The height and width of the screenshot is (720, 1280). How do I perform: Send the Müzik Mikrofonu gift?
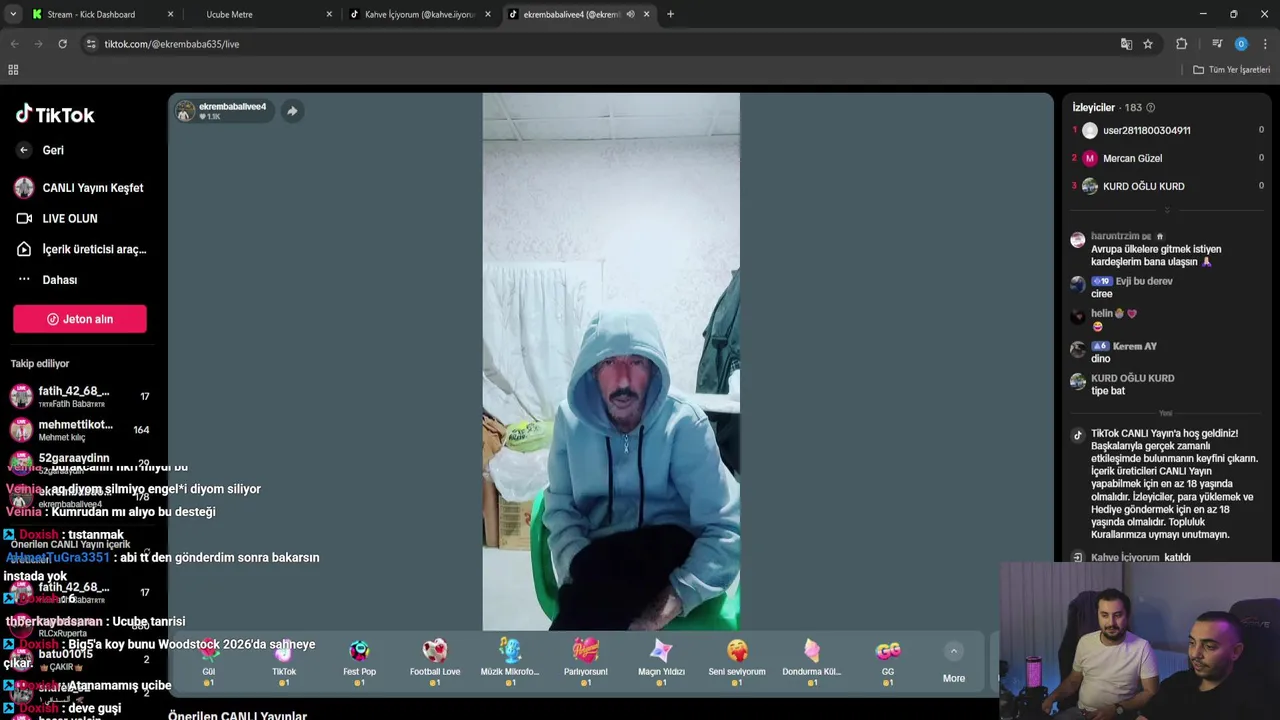(510, 661)
